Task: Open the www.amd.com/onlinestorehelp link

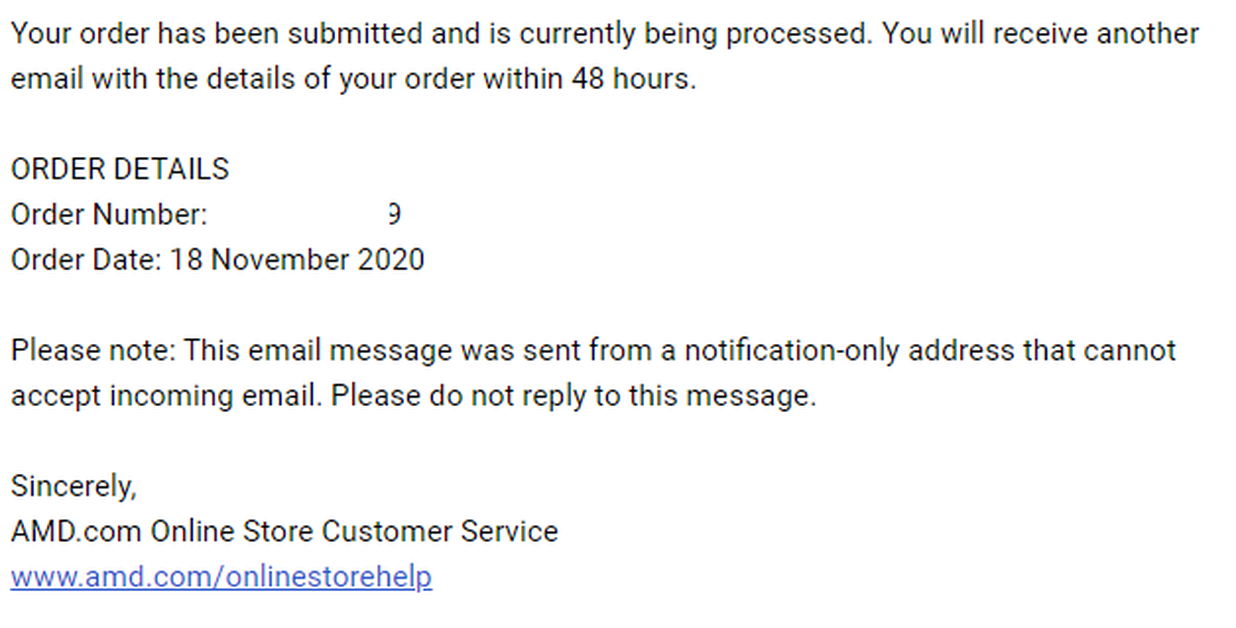Action: coord(221,577)
